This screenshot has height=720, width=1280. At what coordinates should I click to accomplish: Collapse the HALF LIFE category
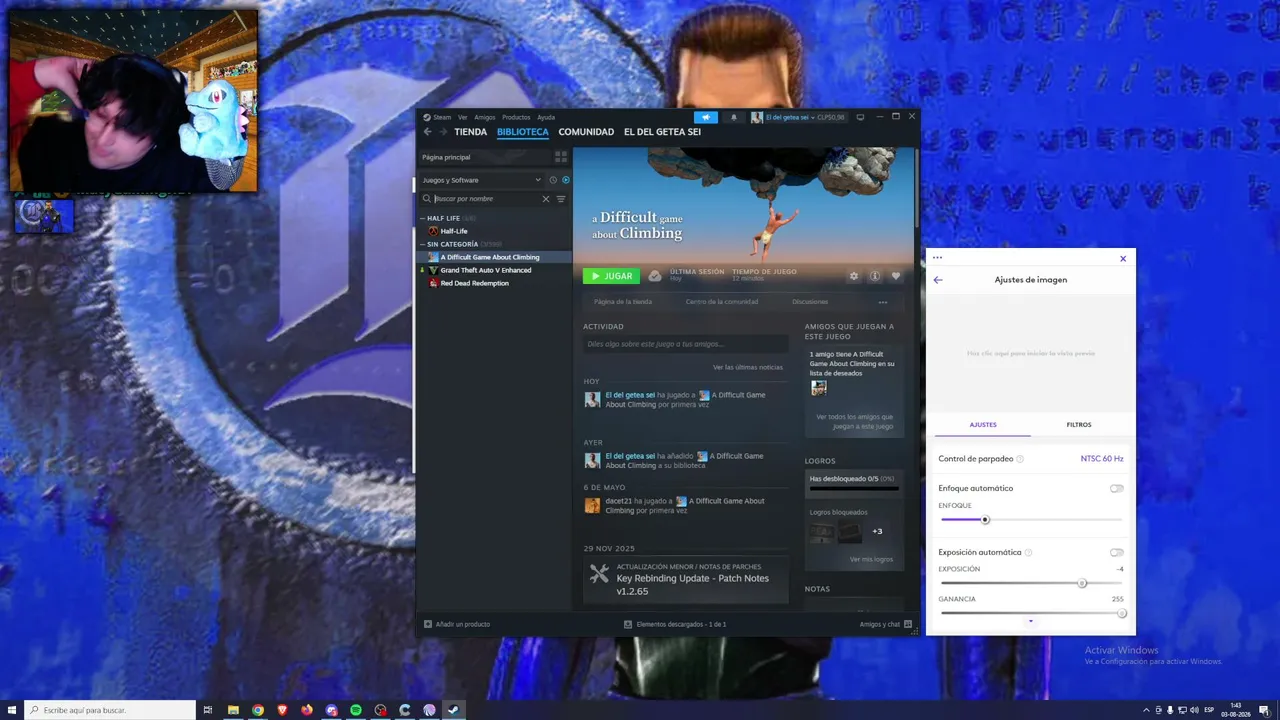point(423,218)
